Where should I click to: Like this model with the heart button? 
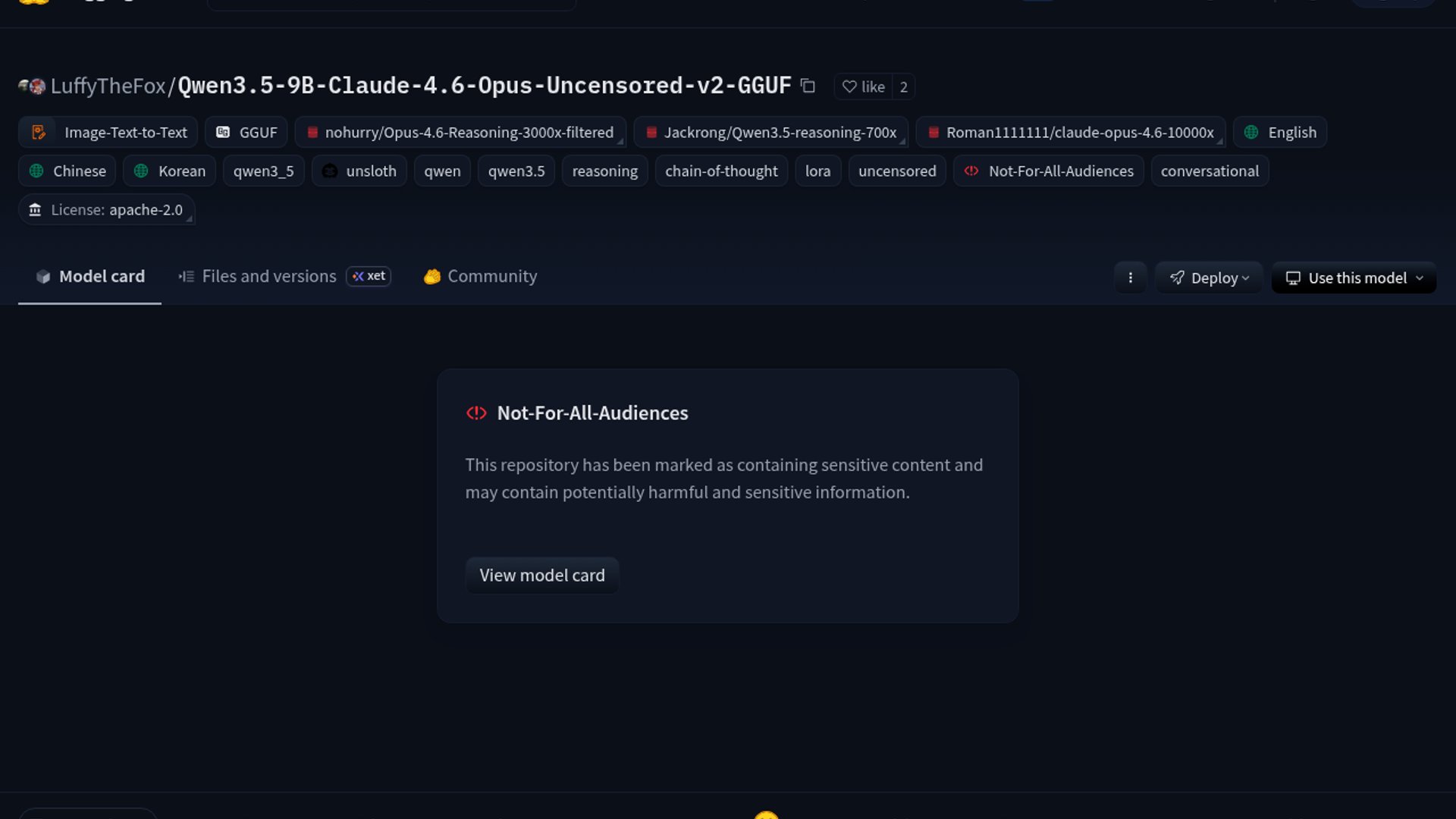[x=863, y=87]
